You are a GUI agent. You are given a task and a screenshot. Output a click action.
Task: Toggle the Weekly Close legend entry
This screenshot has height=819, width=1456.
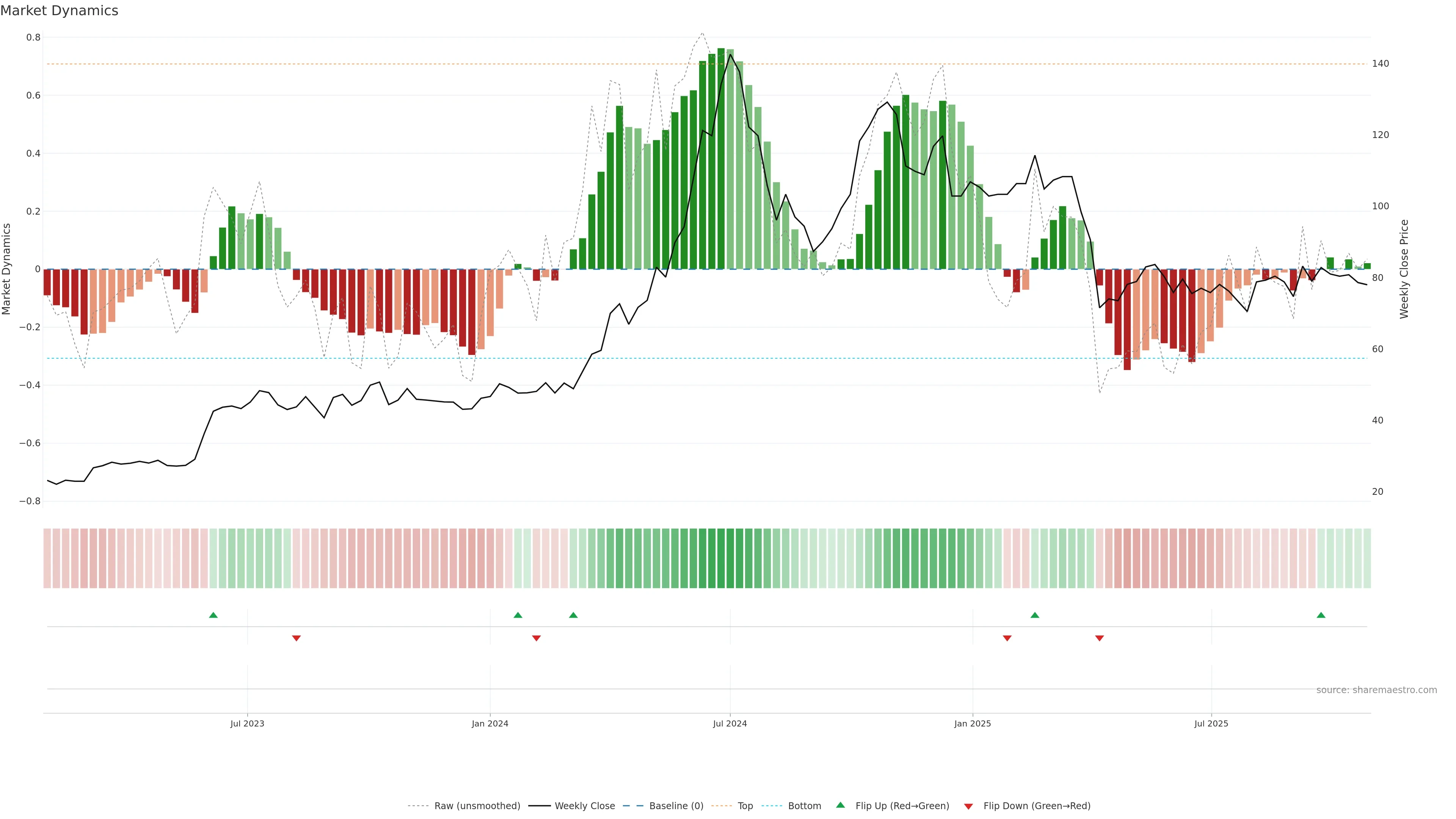[584, 806]
